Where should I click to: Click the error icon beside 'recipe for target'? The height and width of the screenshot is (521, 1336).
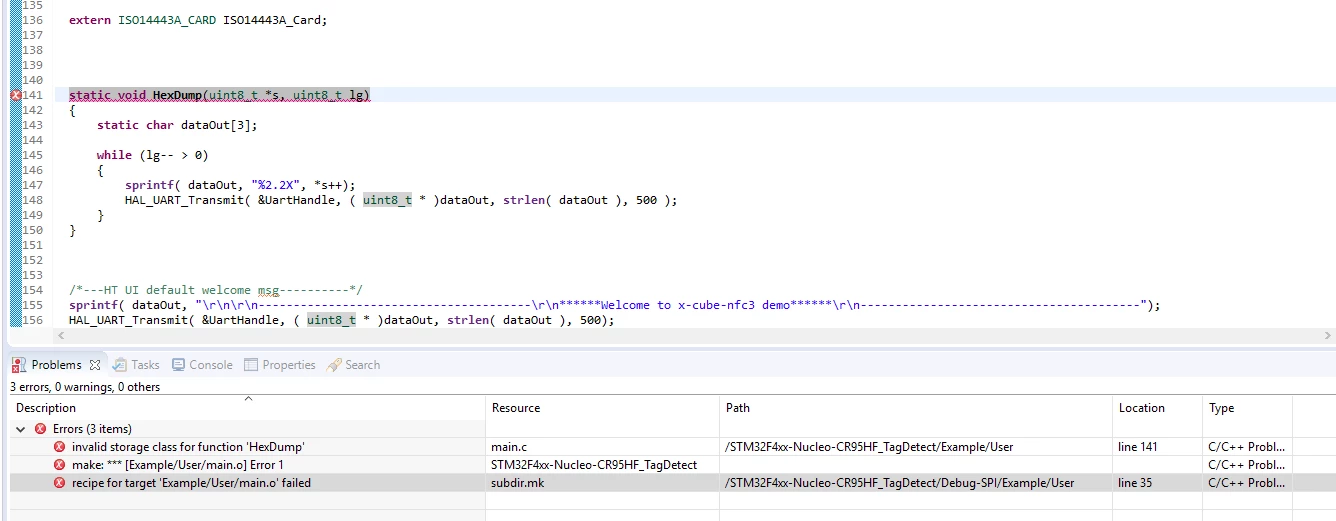click(x=59, y=483)
